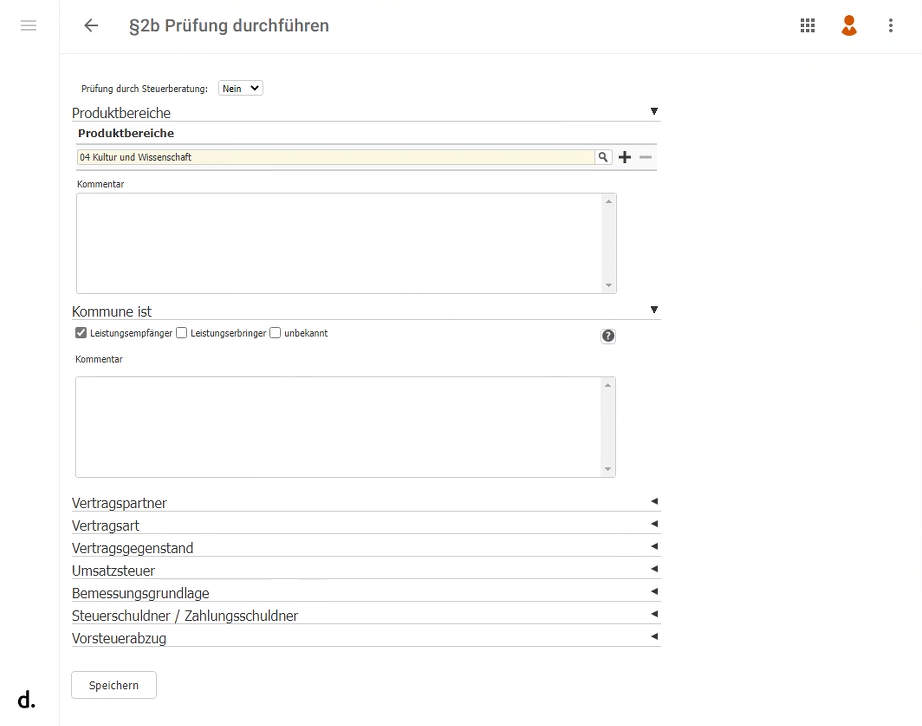Click the Speichern button
The height and width of the screenshot is (726, 922).
(114, 685)
